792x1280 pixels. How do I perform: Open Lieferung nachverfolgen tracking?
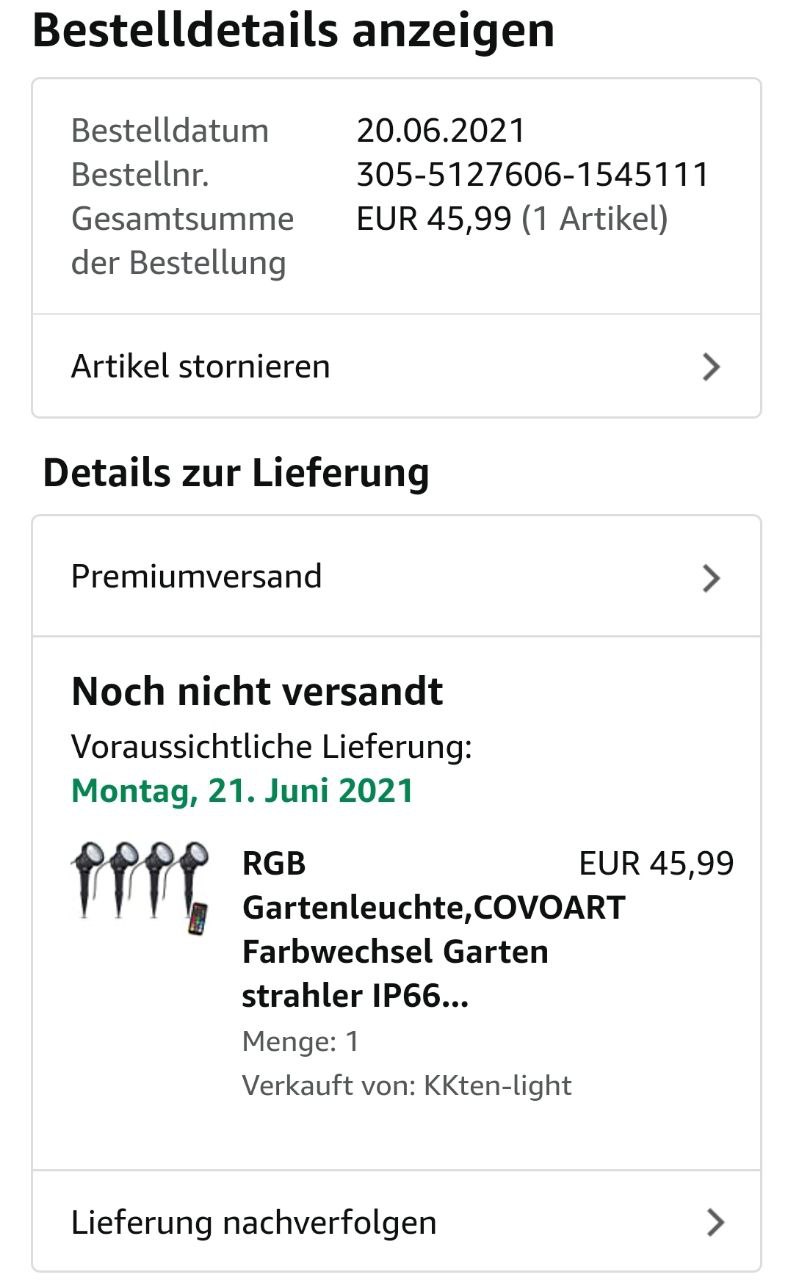pyautogui.click(x=396, y=1221)
